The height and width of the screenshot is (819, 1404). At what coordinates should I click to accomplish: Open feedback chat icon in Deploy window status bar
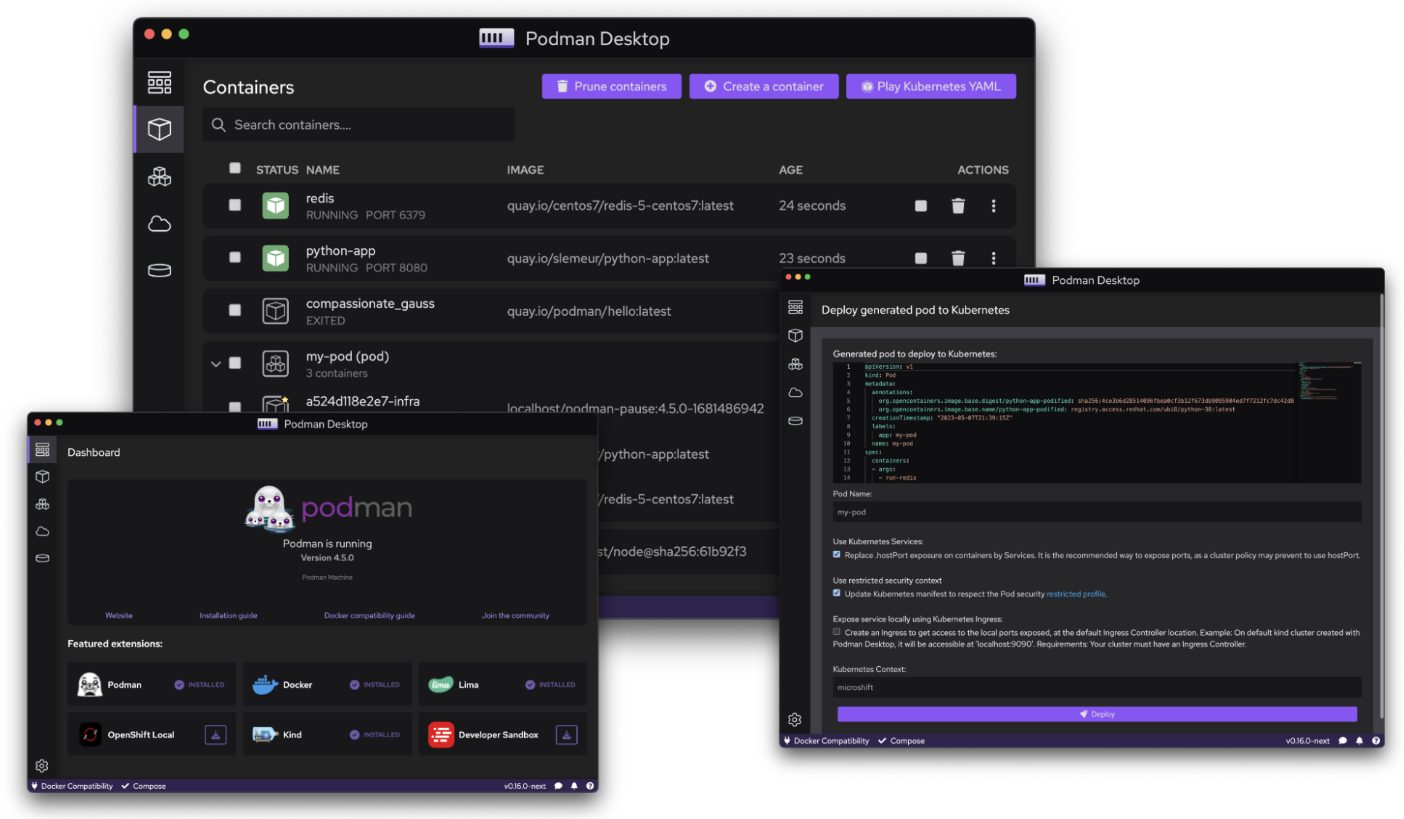coord(1343,741)
